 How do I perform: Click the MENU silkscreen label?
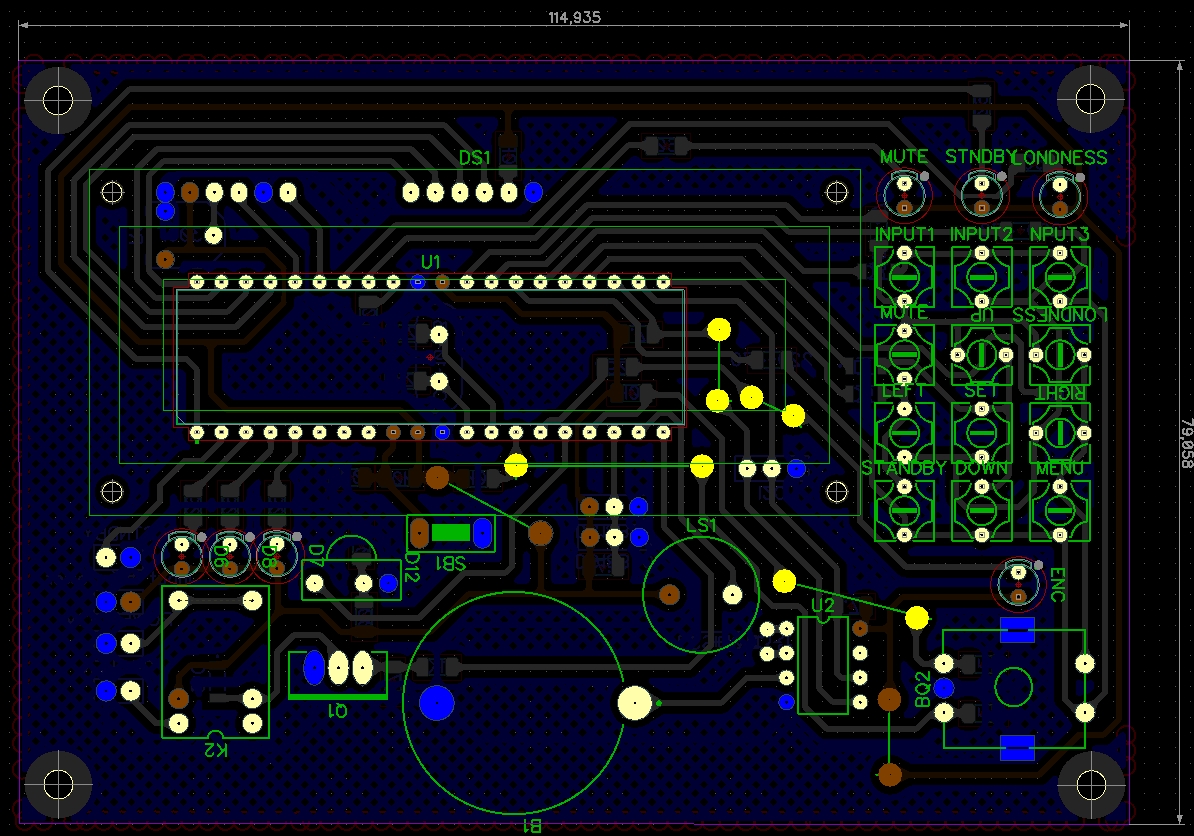[x=1059, y=469]
